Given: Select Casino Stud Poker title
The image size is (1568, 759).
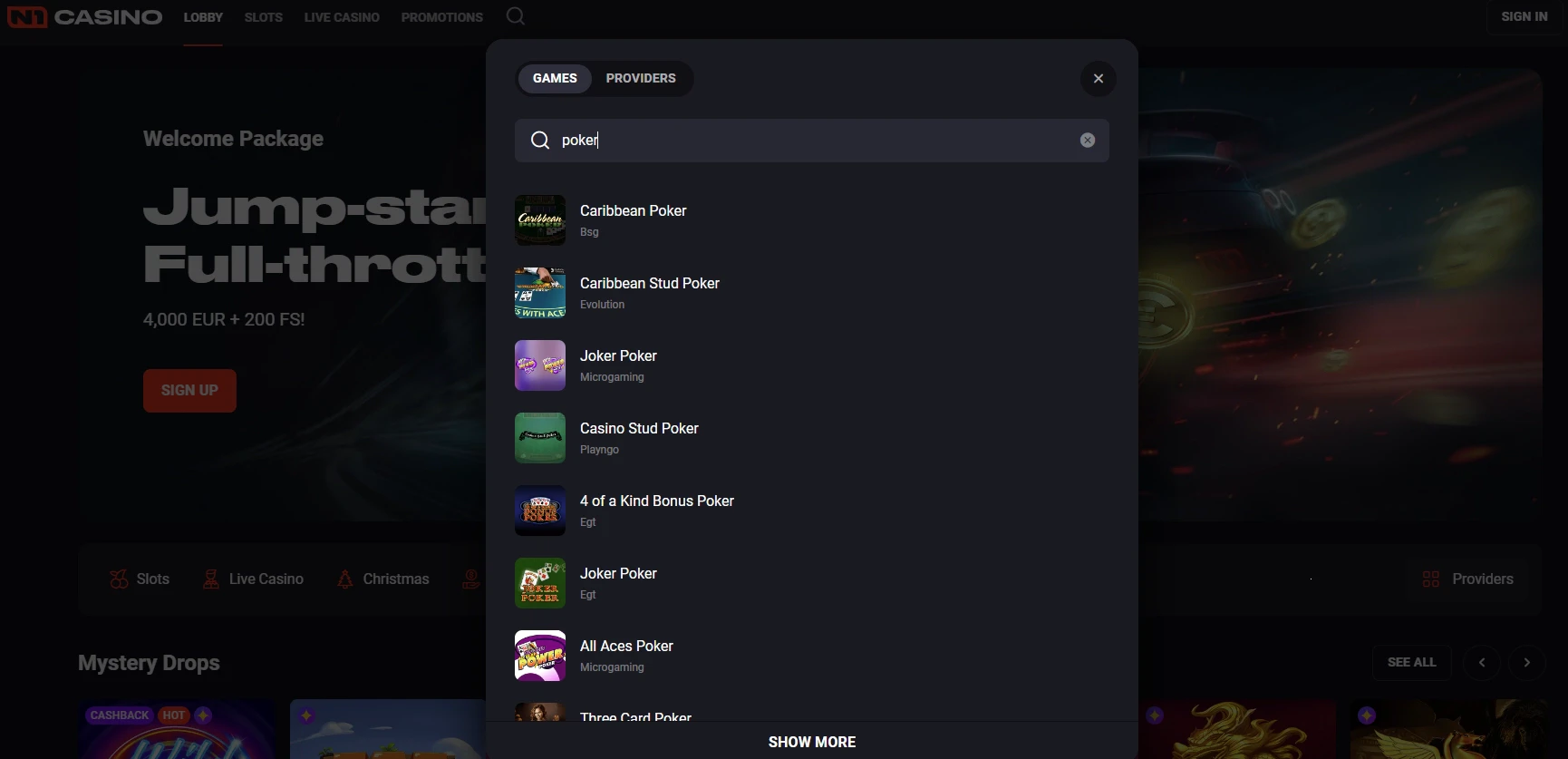Looking at the screenshot, I should click(x=639, y=429).
